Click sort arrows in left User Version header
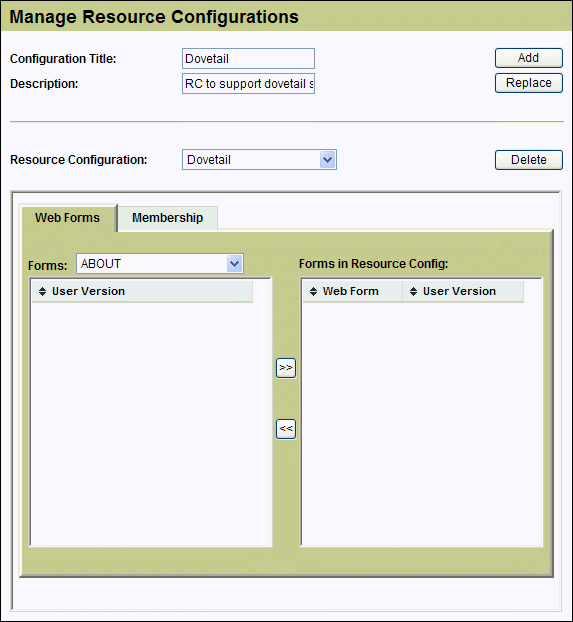Screen dimensions: 573x622 [x=42, y=292]
